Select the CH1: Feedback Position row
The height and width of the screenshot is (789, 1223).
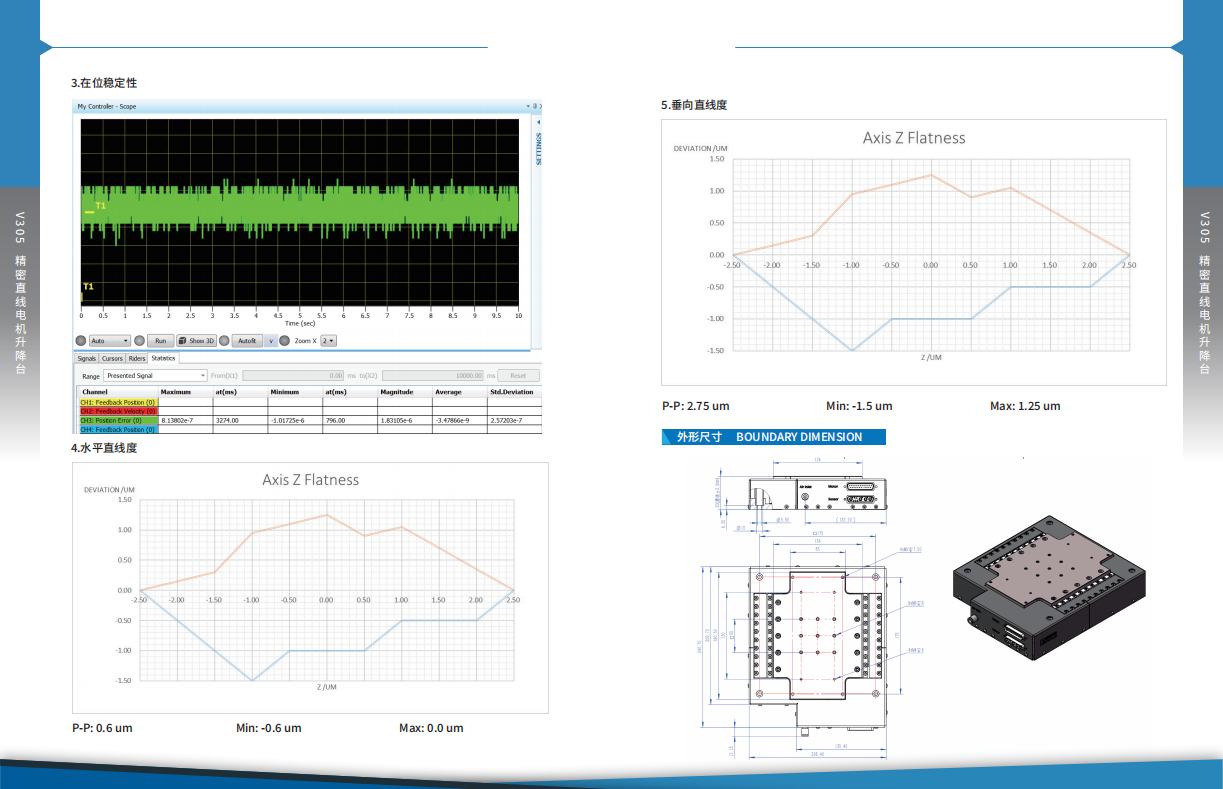(118, 402)
